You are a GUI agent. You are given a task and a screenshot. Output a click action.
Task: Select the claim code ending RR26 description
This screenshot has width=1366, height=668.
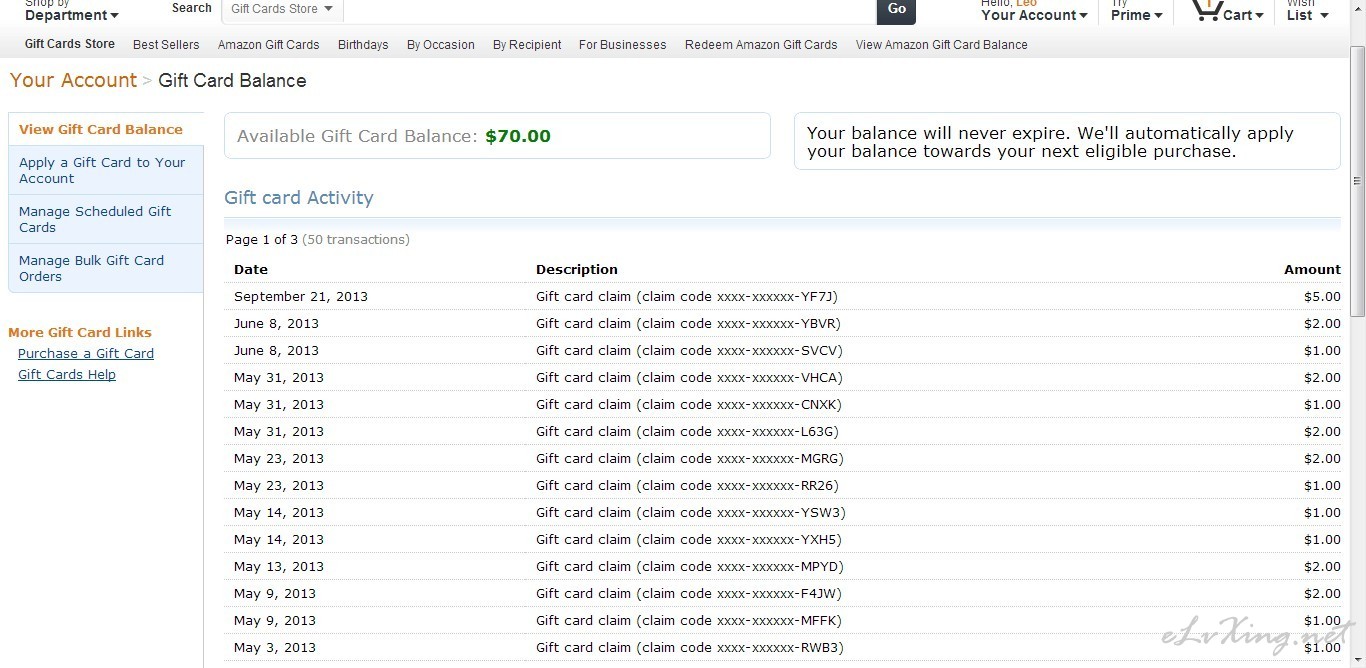coord(687,485)
